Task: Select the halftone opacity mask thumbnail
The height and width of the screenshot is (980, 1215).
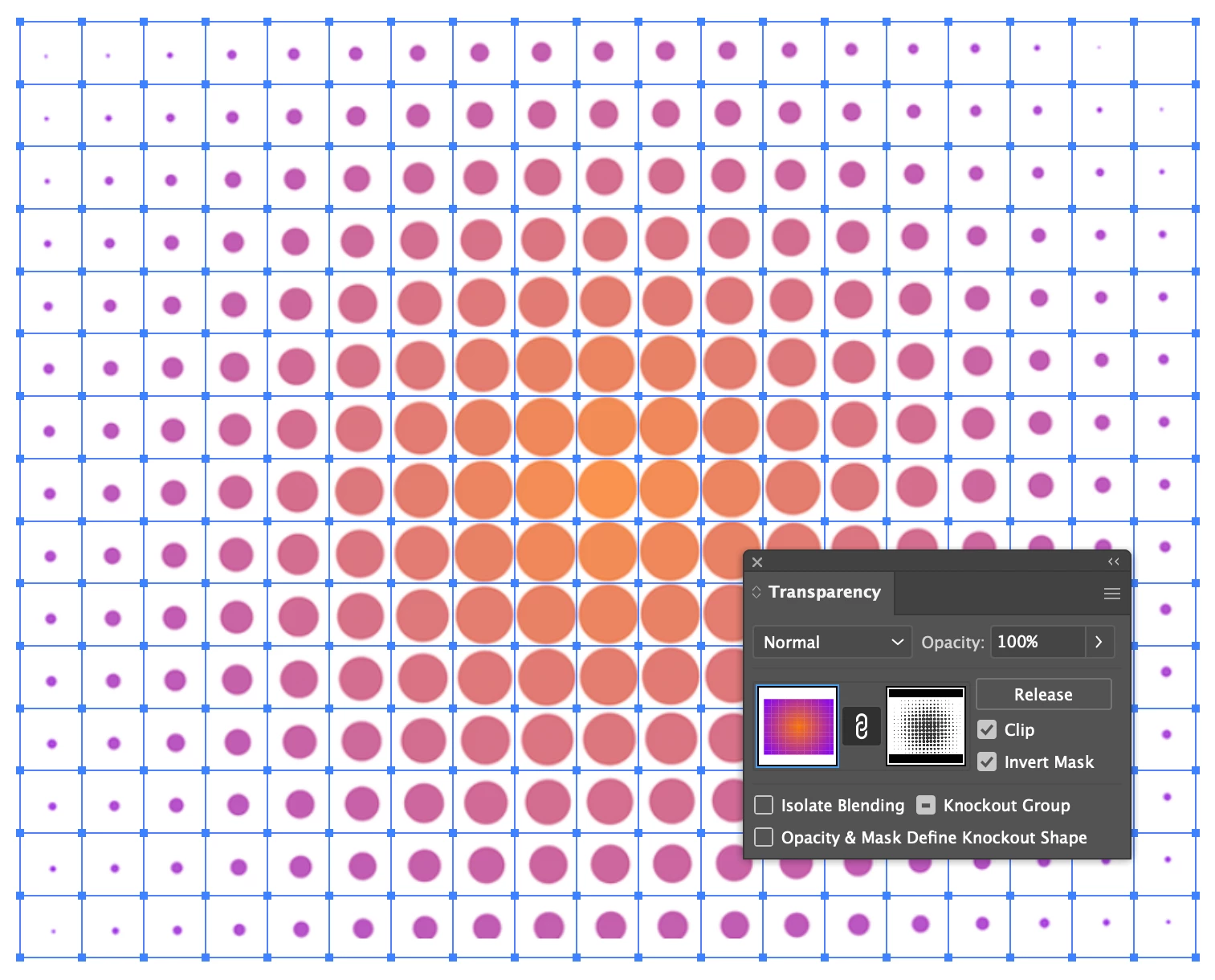Action: (x=926, y=726)
